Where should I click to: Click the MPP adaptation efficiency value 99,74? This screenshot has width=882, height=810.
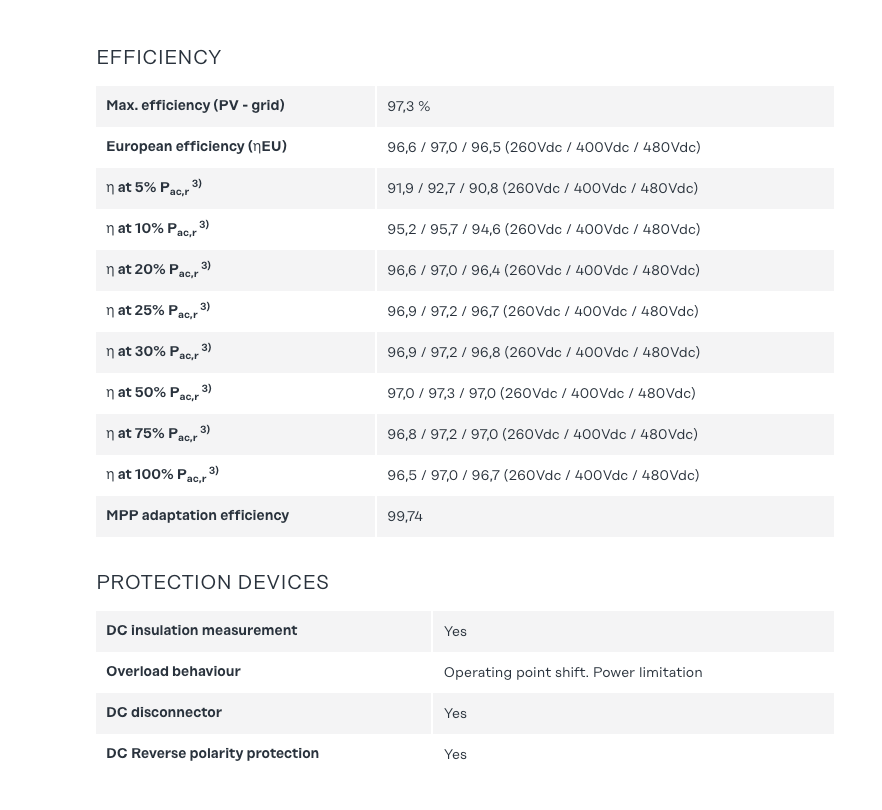pos(405,517)
